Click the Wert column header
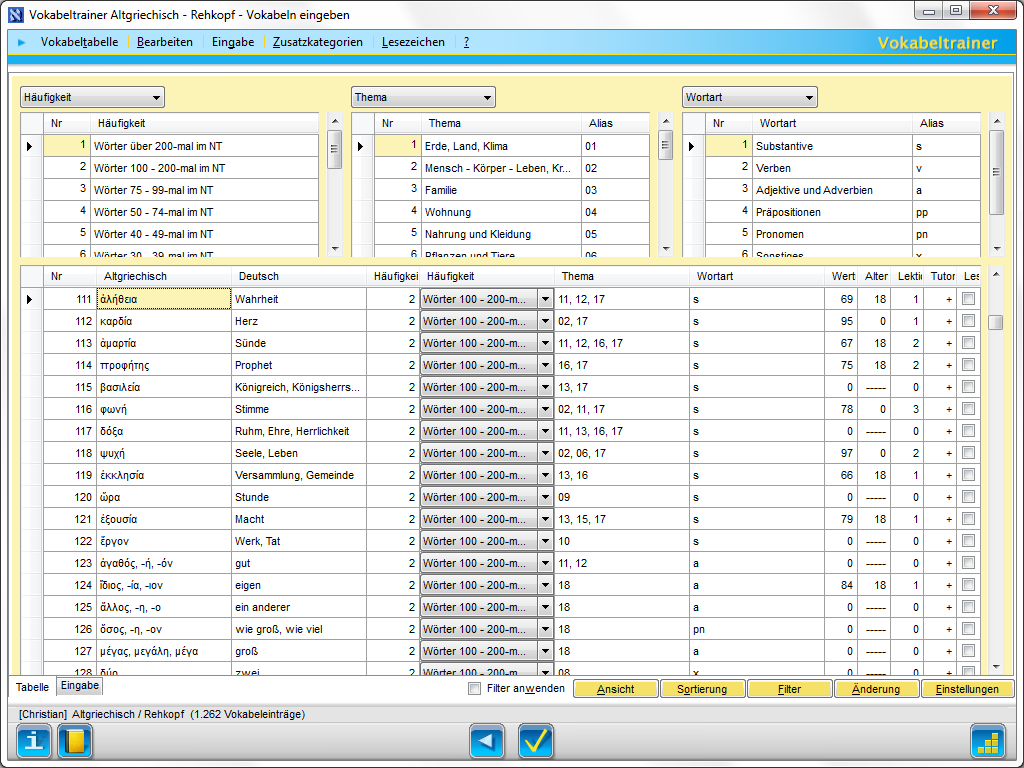The image size is (1024, 768). click(x=841, y=276)
